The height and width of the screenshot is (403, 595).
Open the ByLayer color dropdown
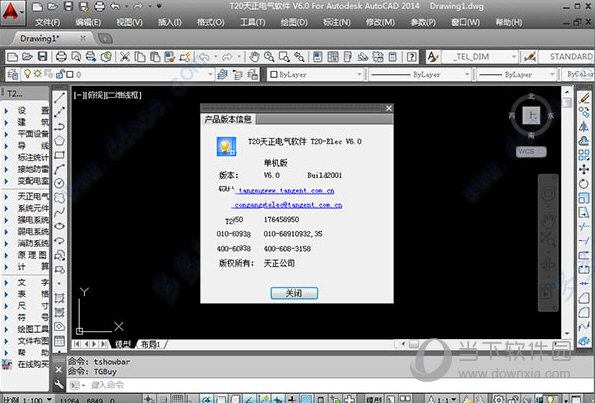coord(316,74)
